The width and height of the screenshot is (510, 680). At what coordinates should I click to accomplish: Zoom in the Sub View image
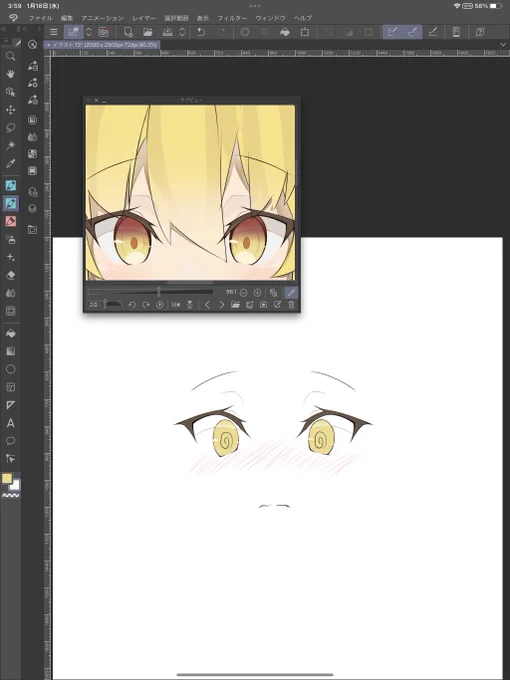pos(258,292)
